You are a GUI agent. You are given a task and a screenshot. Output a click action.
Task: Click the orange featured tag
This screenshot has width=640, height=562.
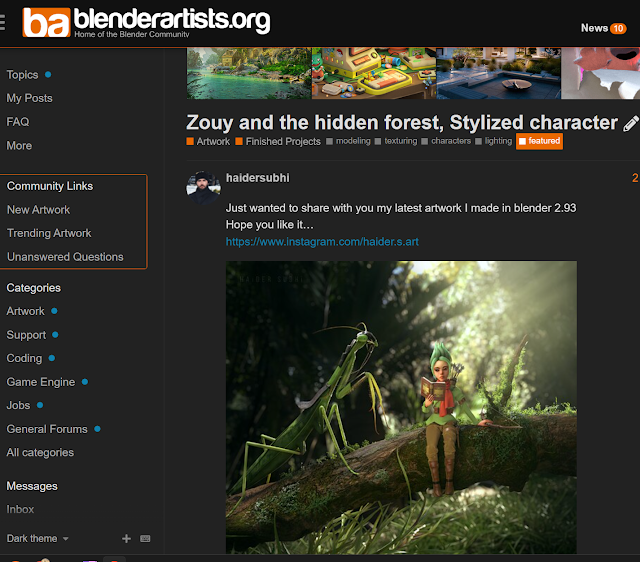tap(539, 141)
